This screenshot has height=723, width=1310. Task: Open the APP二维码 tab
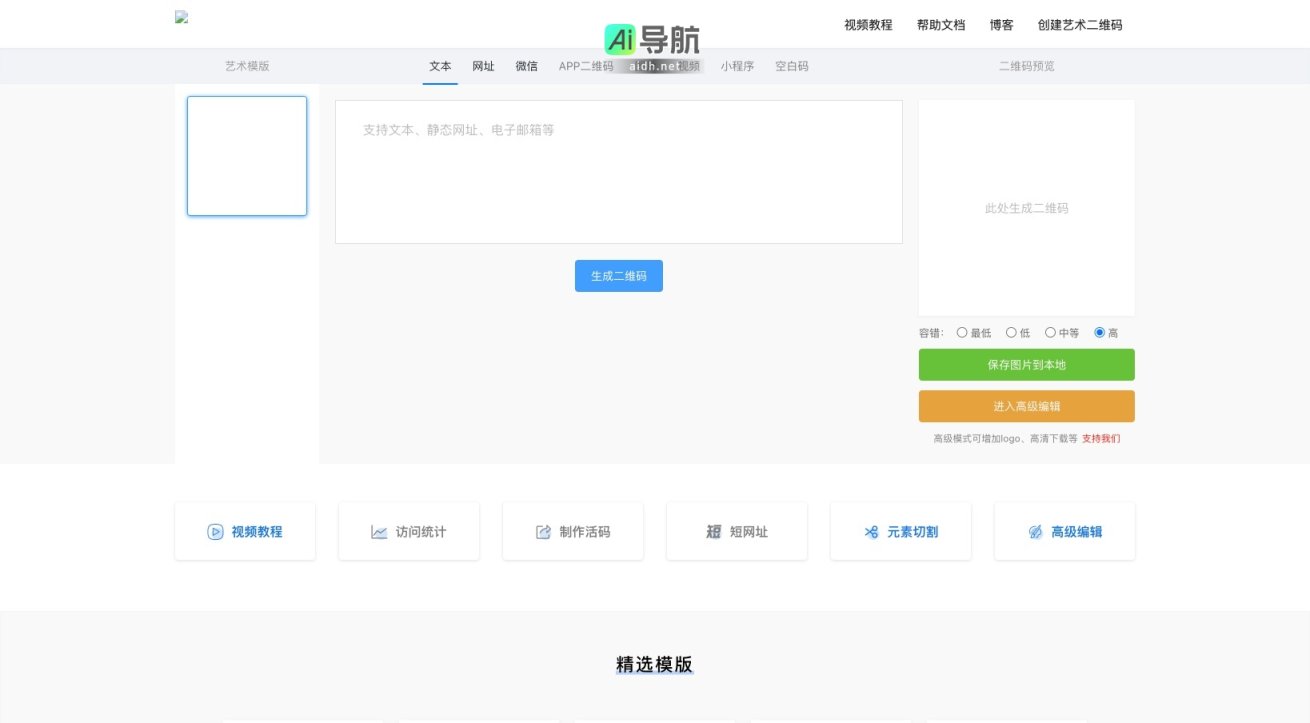(584, 66)
